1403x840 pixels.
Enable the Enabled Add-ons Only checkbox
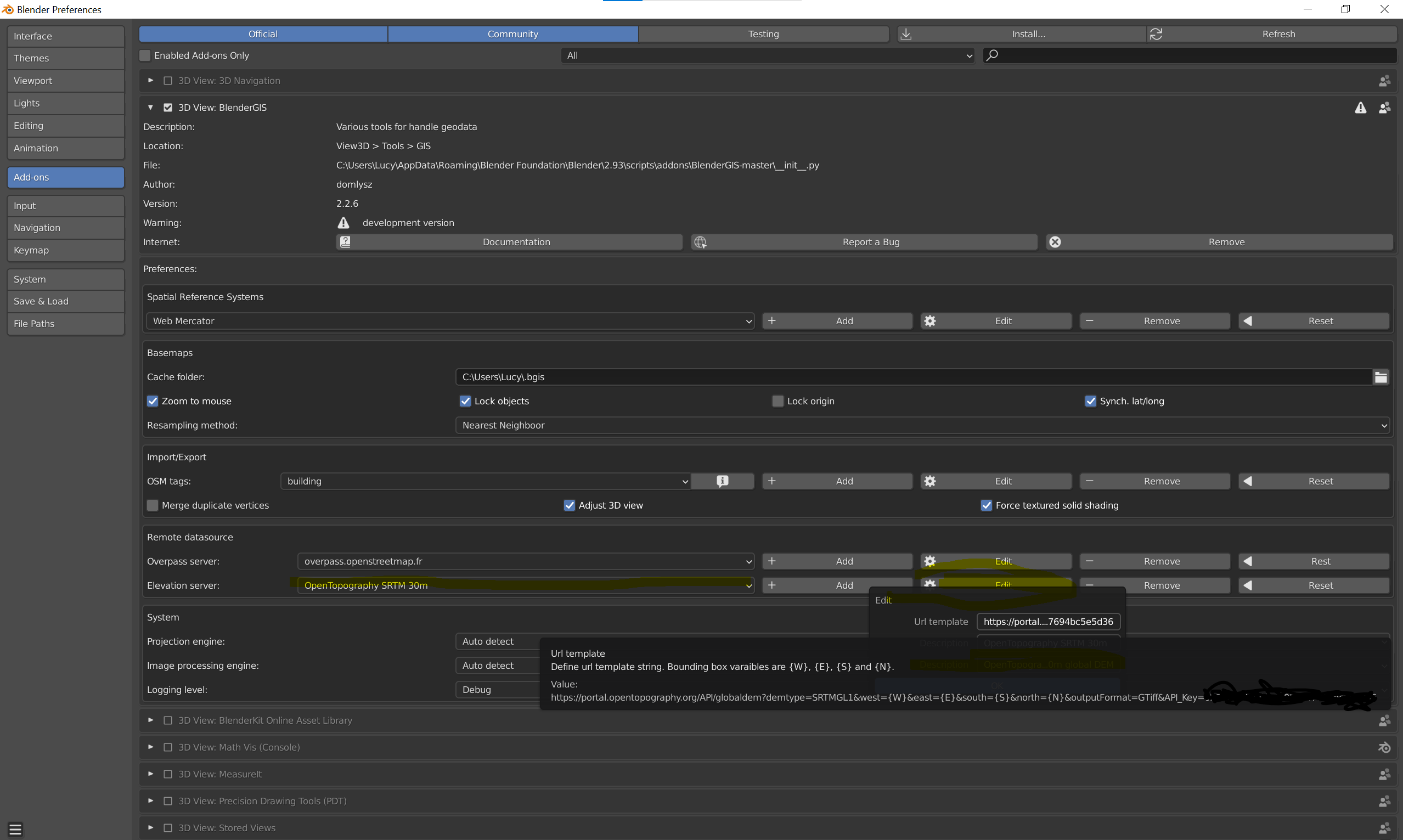(x=145, y=55)
